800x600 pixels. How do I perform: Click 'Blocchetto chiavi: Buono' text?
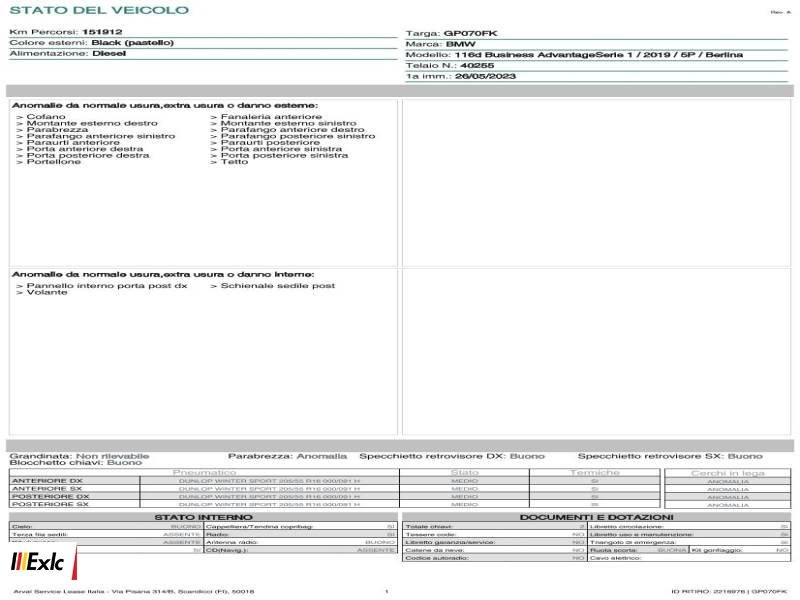76,463
